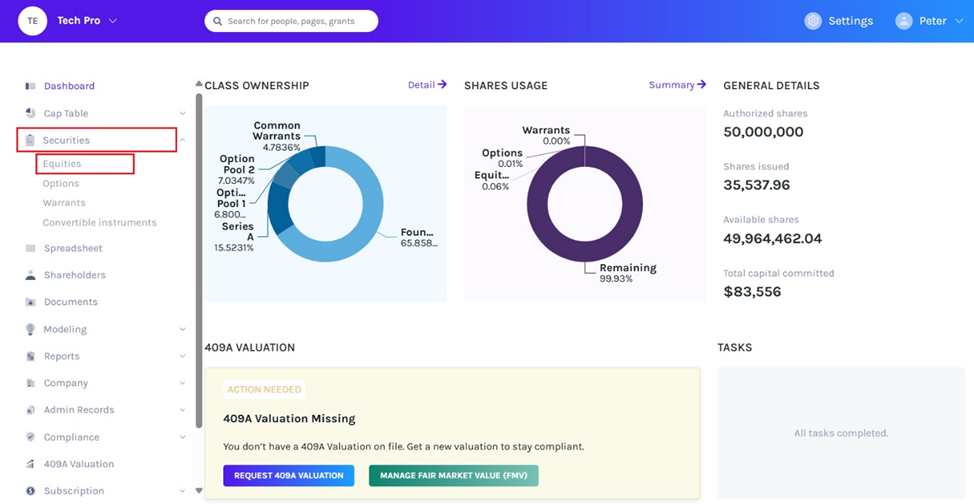Click Request 409A Valuation button
The image size is (974, 504).
coord(288,475)
